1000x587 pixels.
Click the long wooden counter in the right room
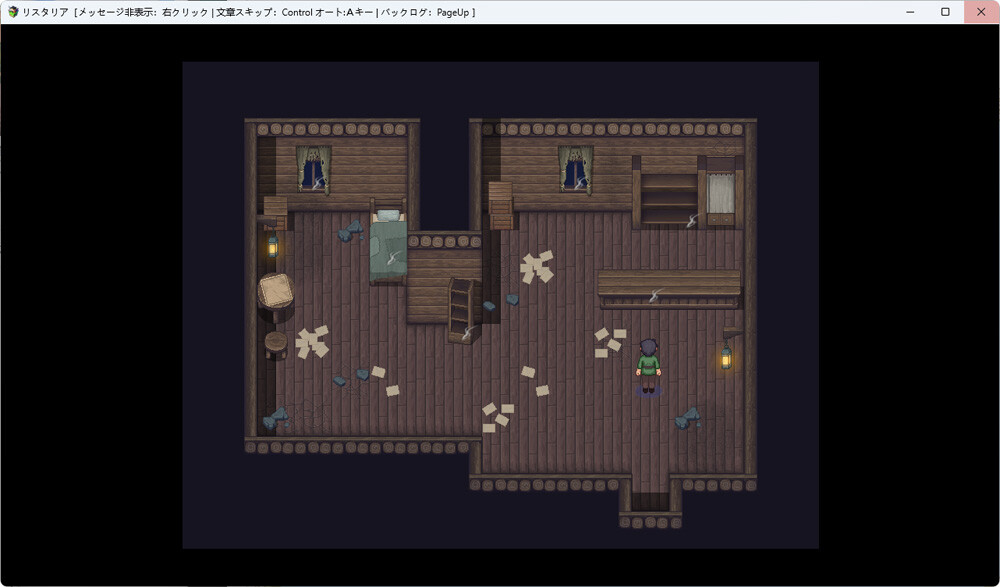(x=669, y=289)
